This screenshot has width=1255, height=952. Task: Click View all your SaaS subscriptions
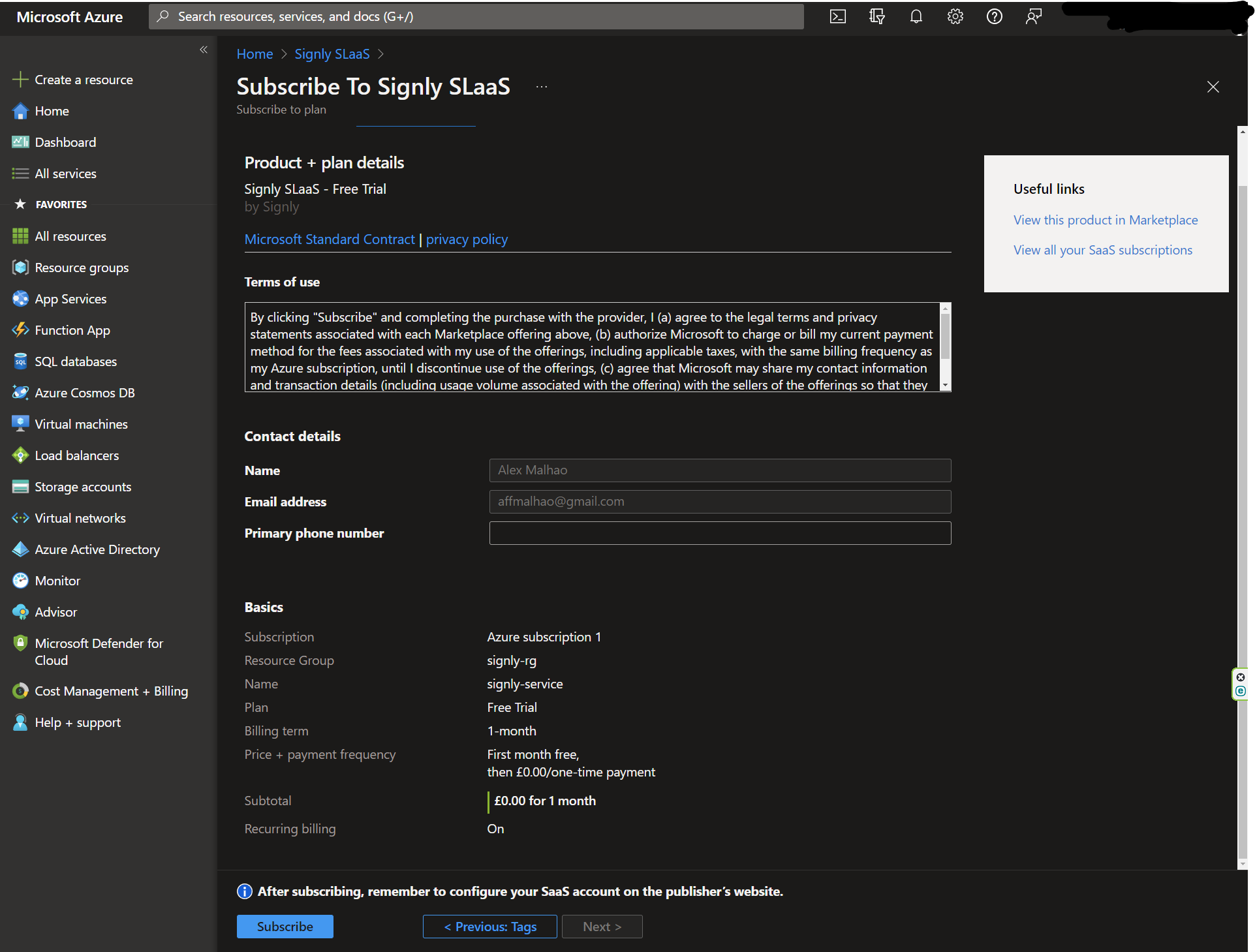(x=1102, y=250)
